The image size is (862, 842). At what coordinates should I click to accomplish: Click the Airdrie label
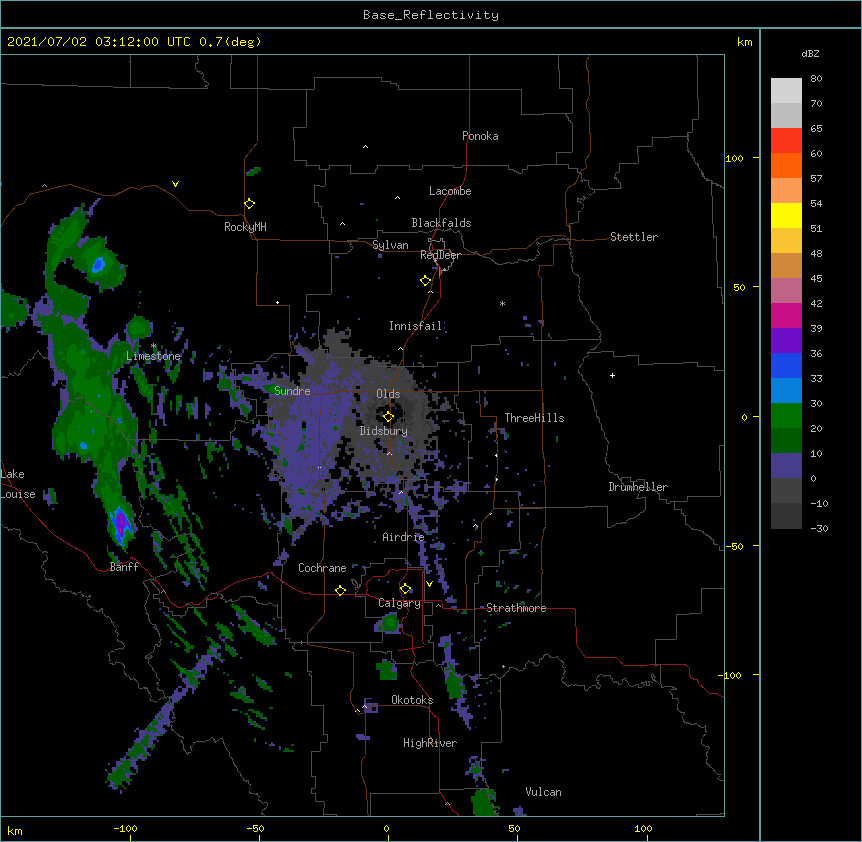403,537
